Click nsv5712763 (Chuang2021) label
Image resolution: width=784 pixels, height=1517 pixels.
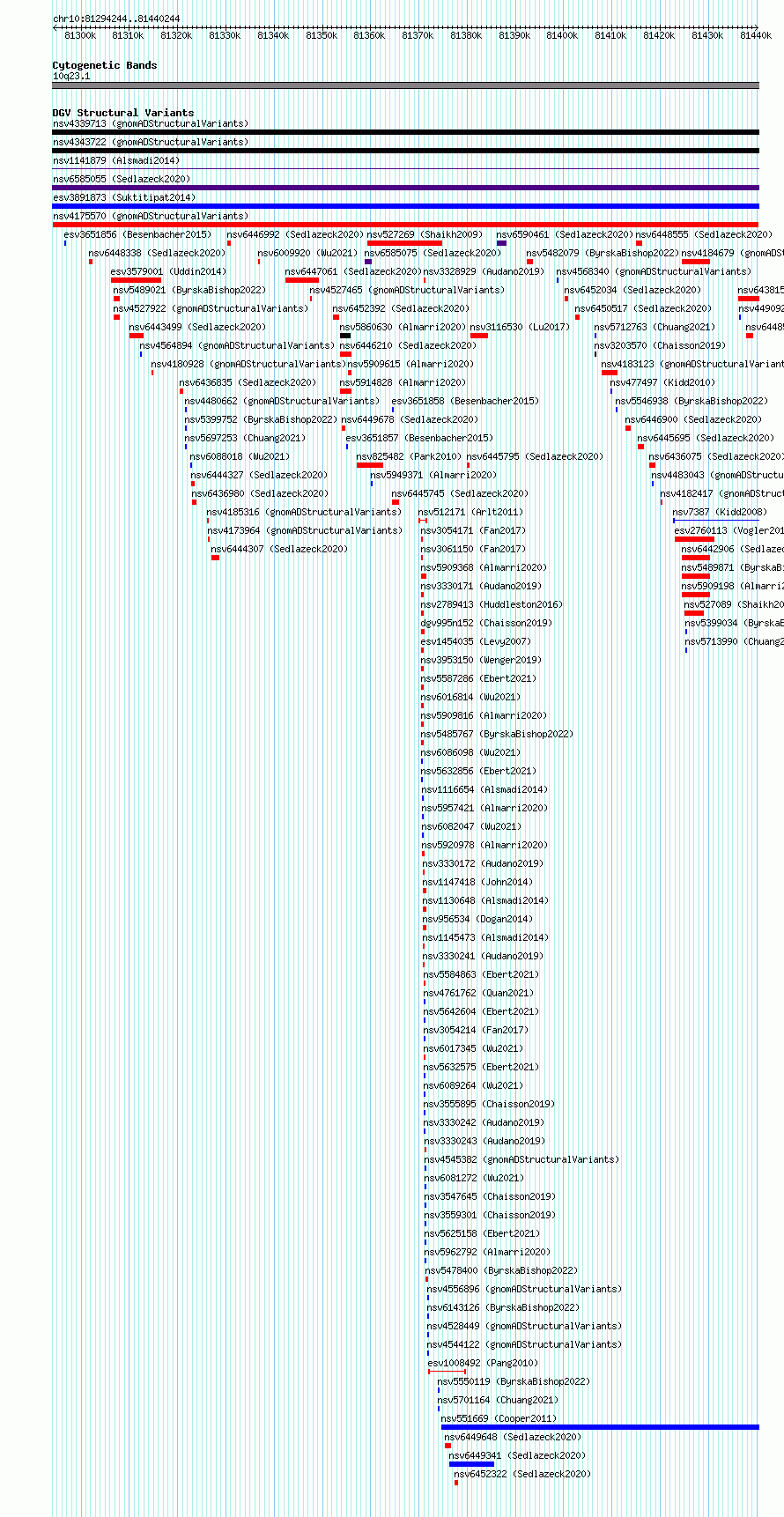pos(655,327)
